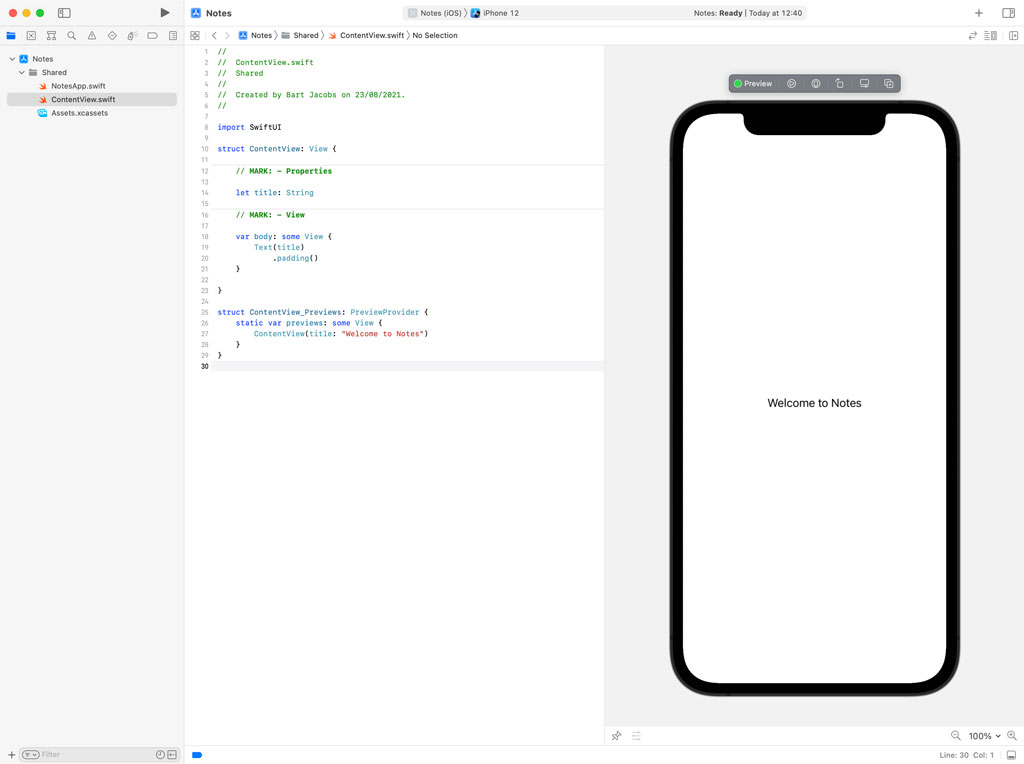Pin the preview canvas
1024x764 pixels.
pos(616,736)
